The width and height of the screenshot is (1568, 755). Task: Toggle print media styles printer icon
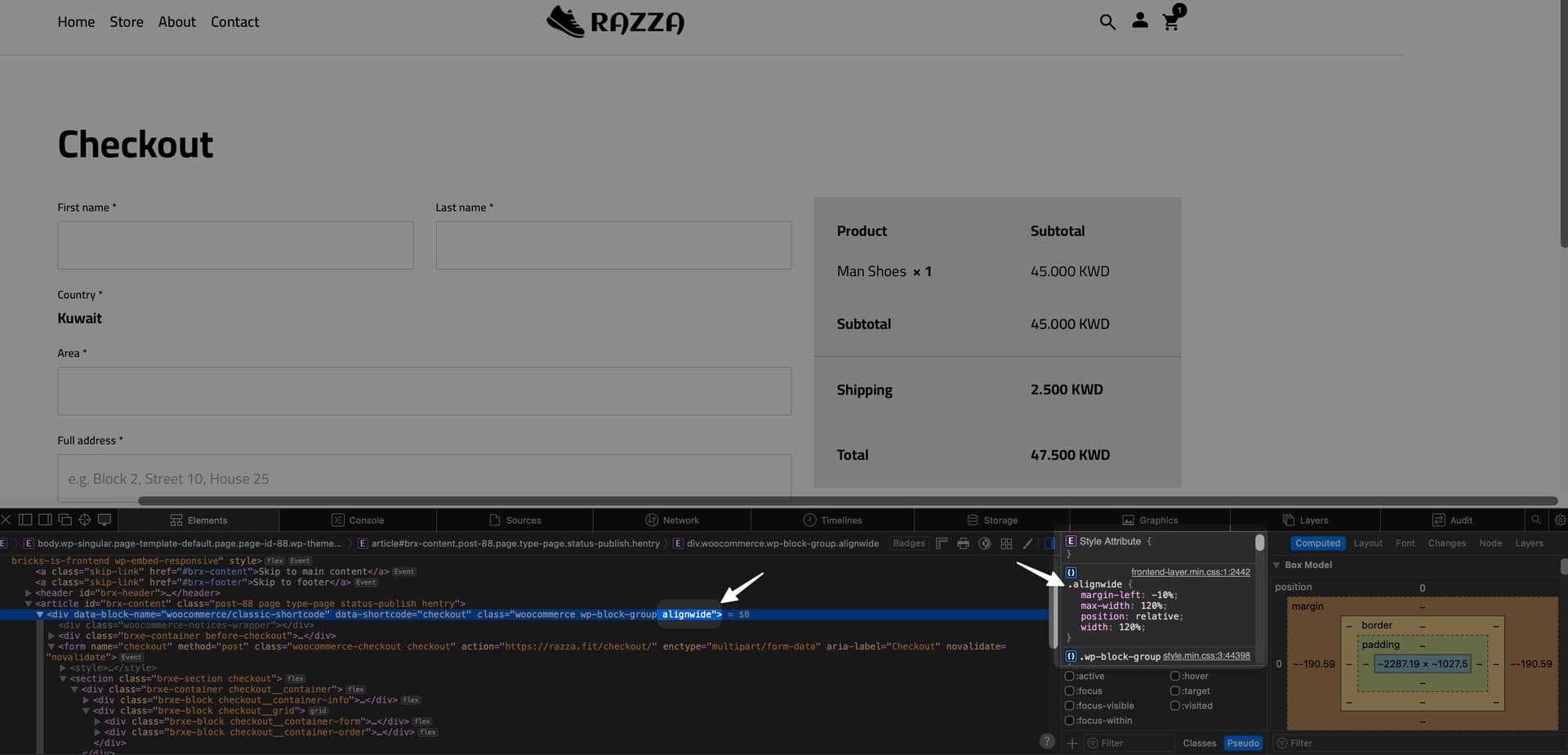(x=963, y=543)
